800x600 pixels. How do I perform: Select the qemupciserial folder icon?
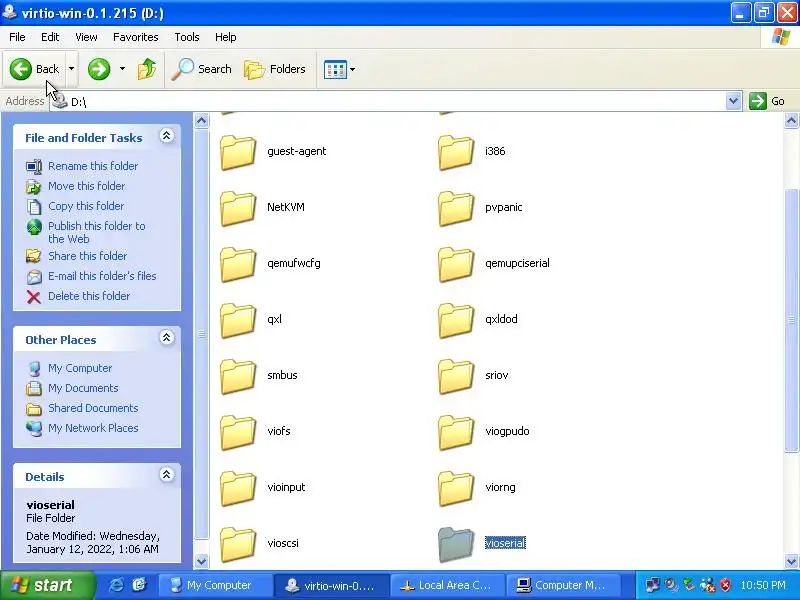click(456, 264)
